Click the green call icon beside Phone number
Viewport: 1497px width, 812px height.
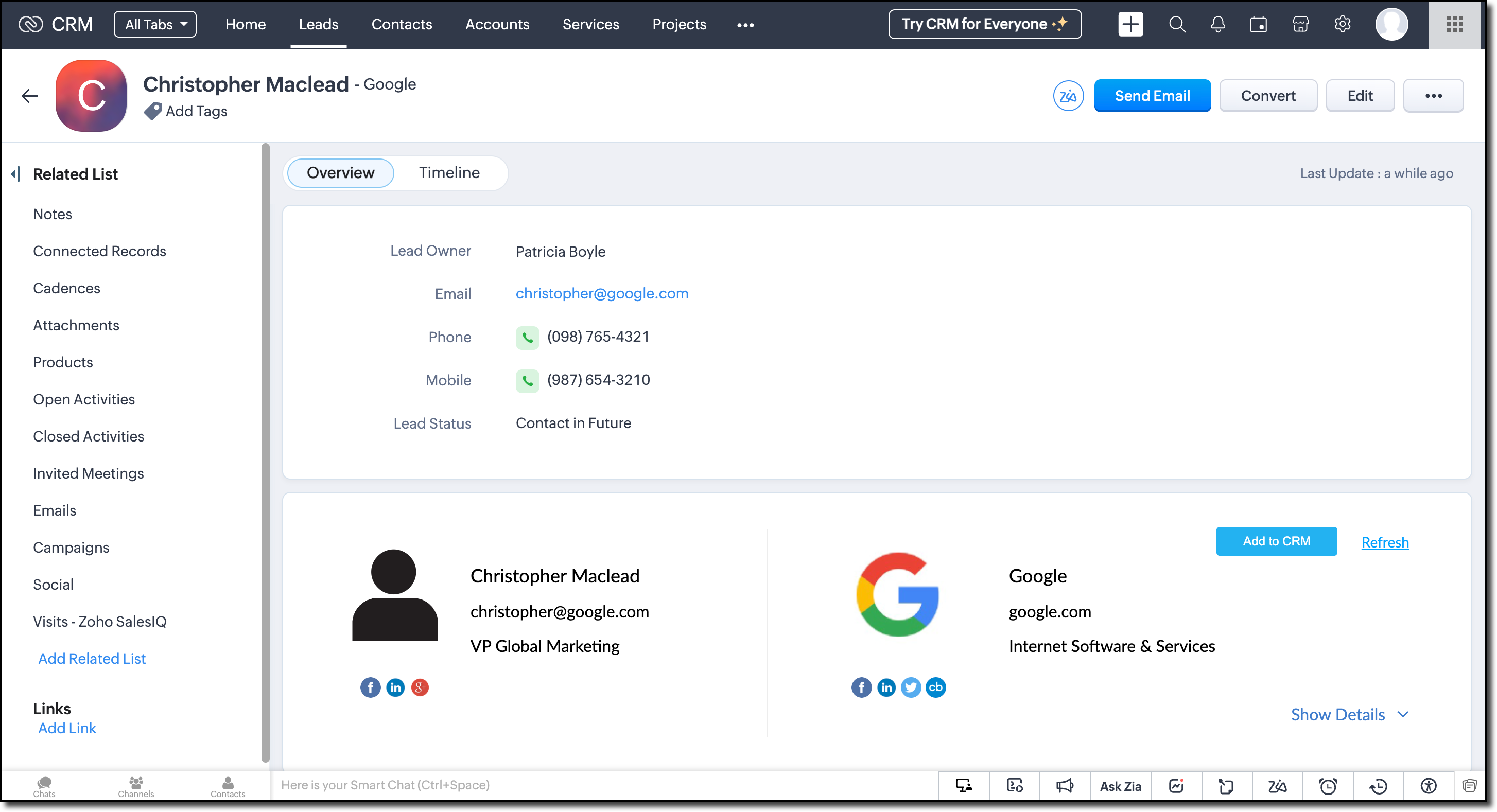coord(527,338)
